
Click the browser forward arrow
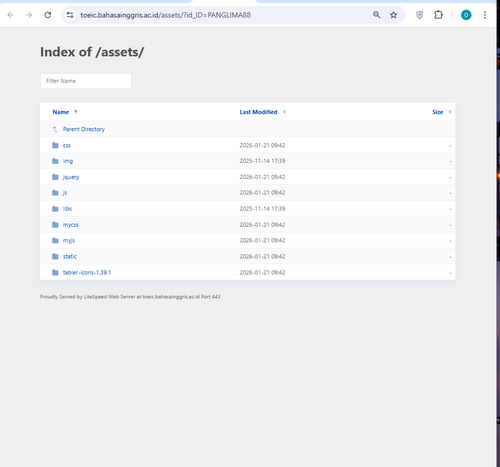tap(29, 15)
